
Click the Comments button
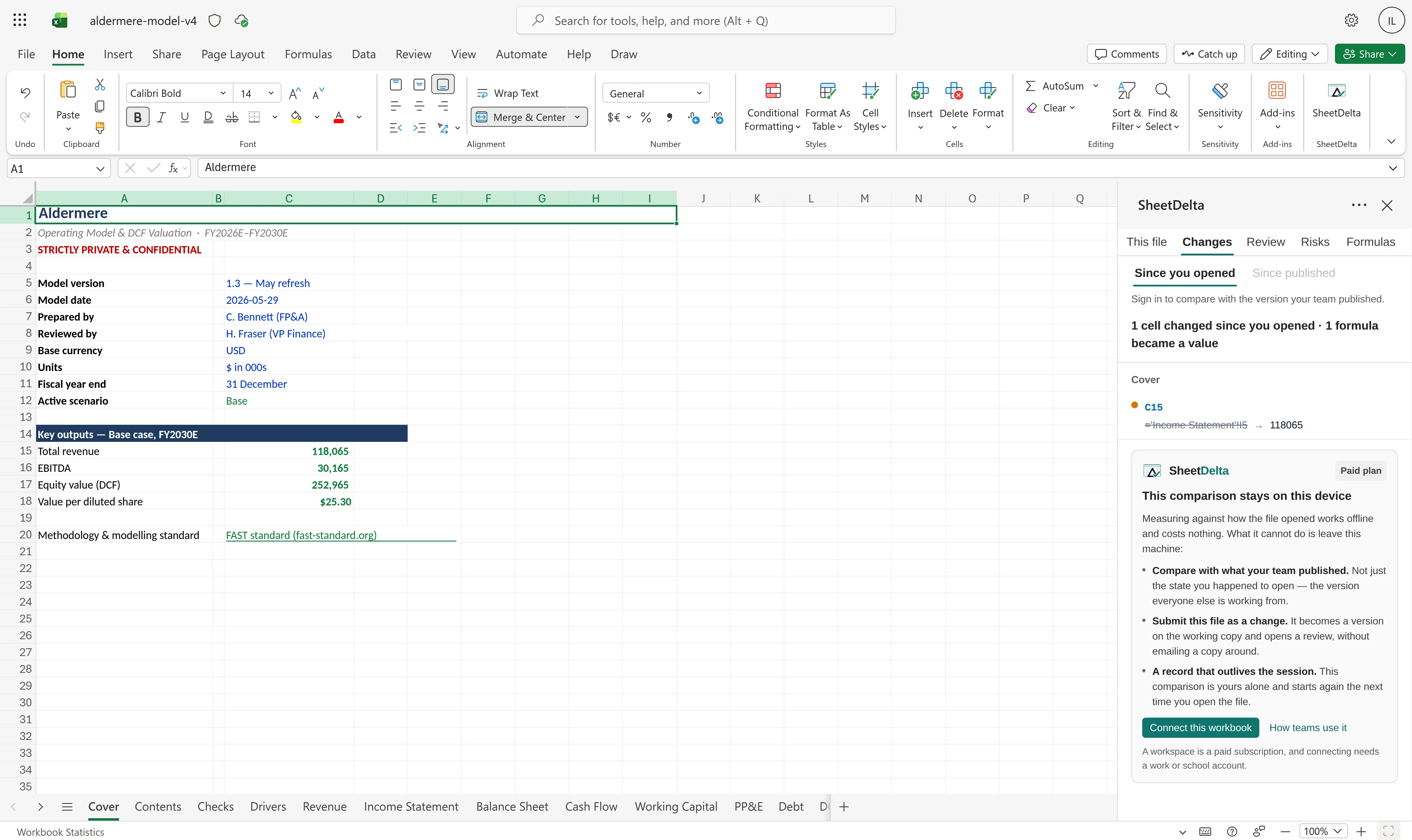pos(1126,54)
